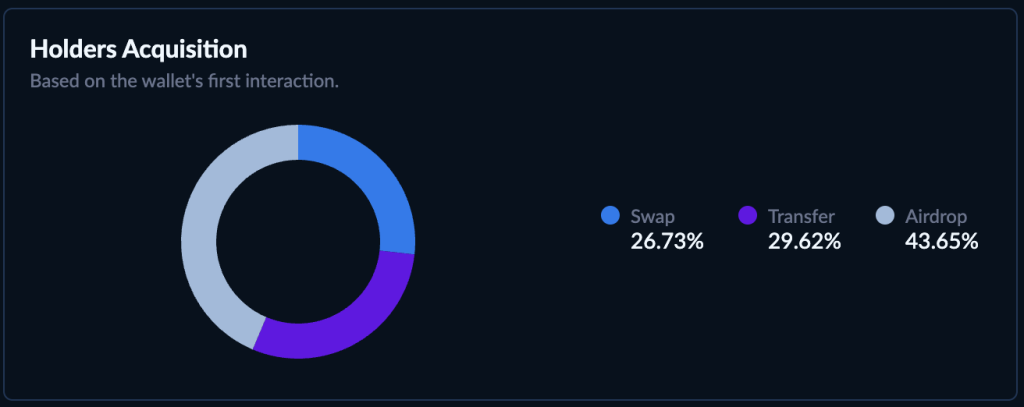Image resolution: width=1024 pixels, height=407 pixels.
Task: Click the bottom of the purple Transfer arc
Action: click(x=313, y=340)
